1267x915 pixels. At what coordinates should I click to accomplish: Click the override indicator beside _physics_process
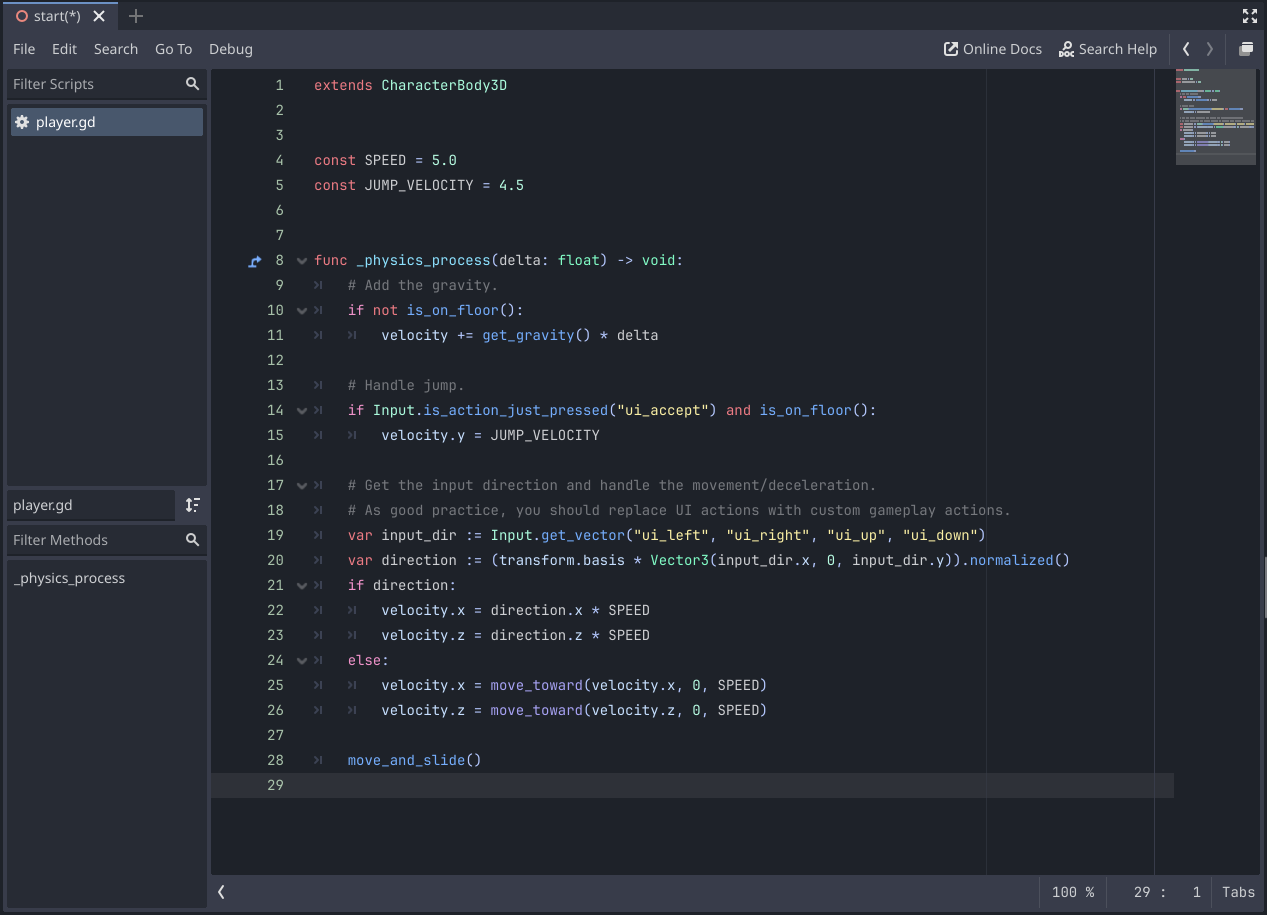(x=254, y=260)
